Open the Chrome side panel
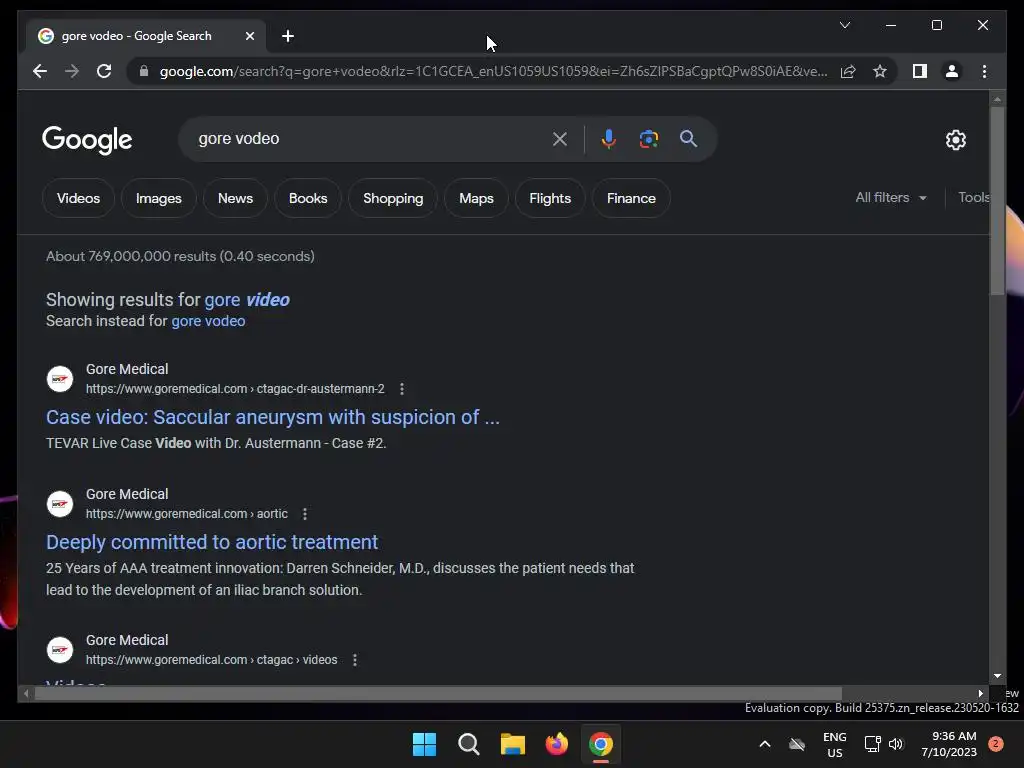The height and width of the screenshot is (768, 1024). [920, 71]
